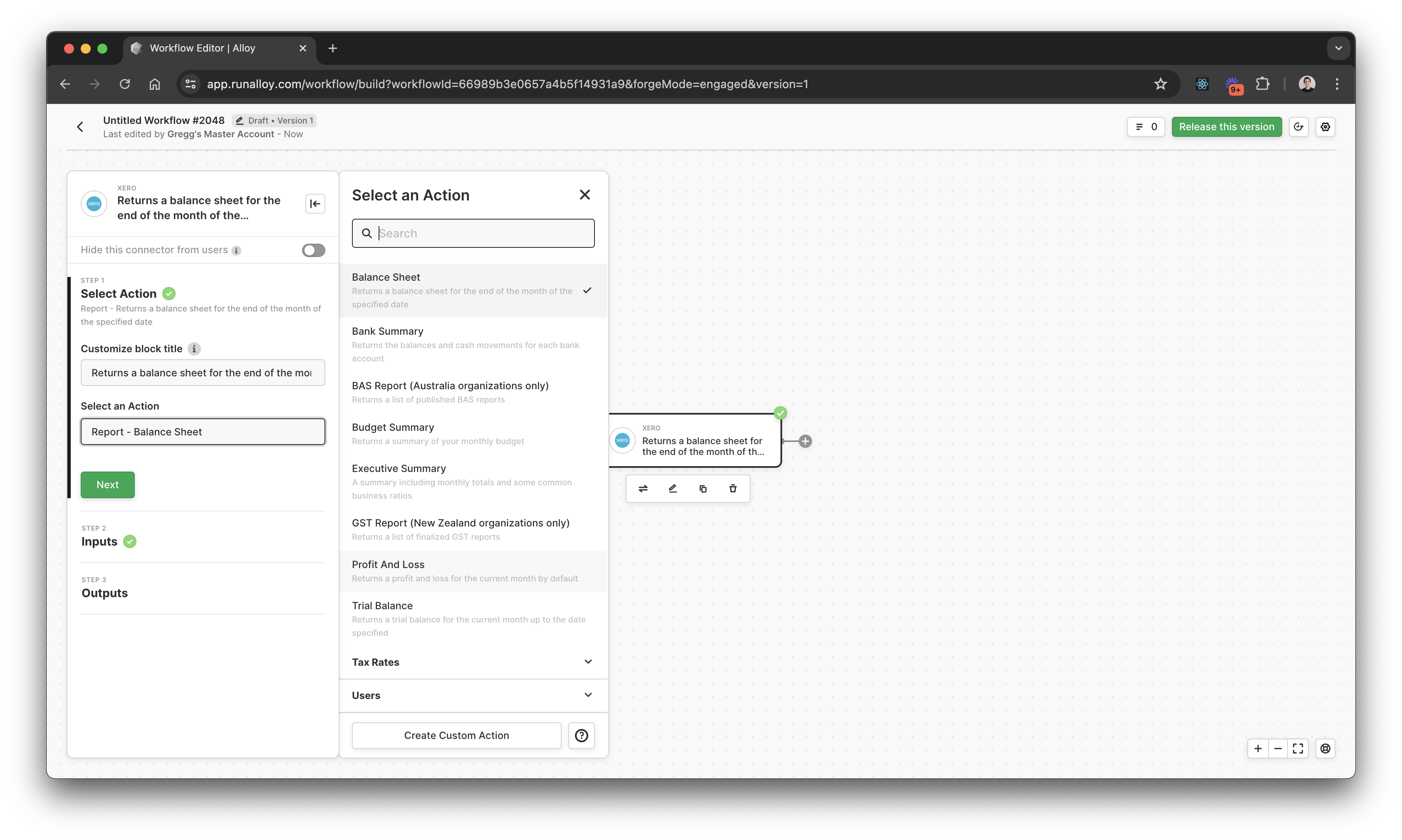Open Step 2 Inputs section
Image resolution: width=1402 pixels, height=840 pixels.
point(100,541)
